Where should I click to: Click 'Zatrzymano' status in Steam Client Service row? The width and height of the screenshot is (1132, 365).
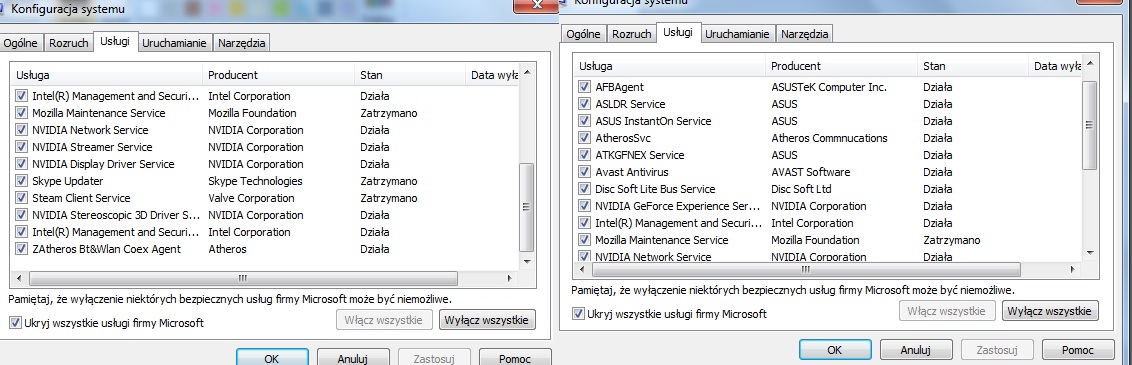(388, 198)
